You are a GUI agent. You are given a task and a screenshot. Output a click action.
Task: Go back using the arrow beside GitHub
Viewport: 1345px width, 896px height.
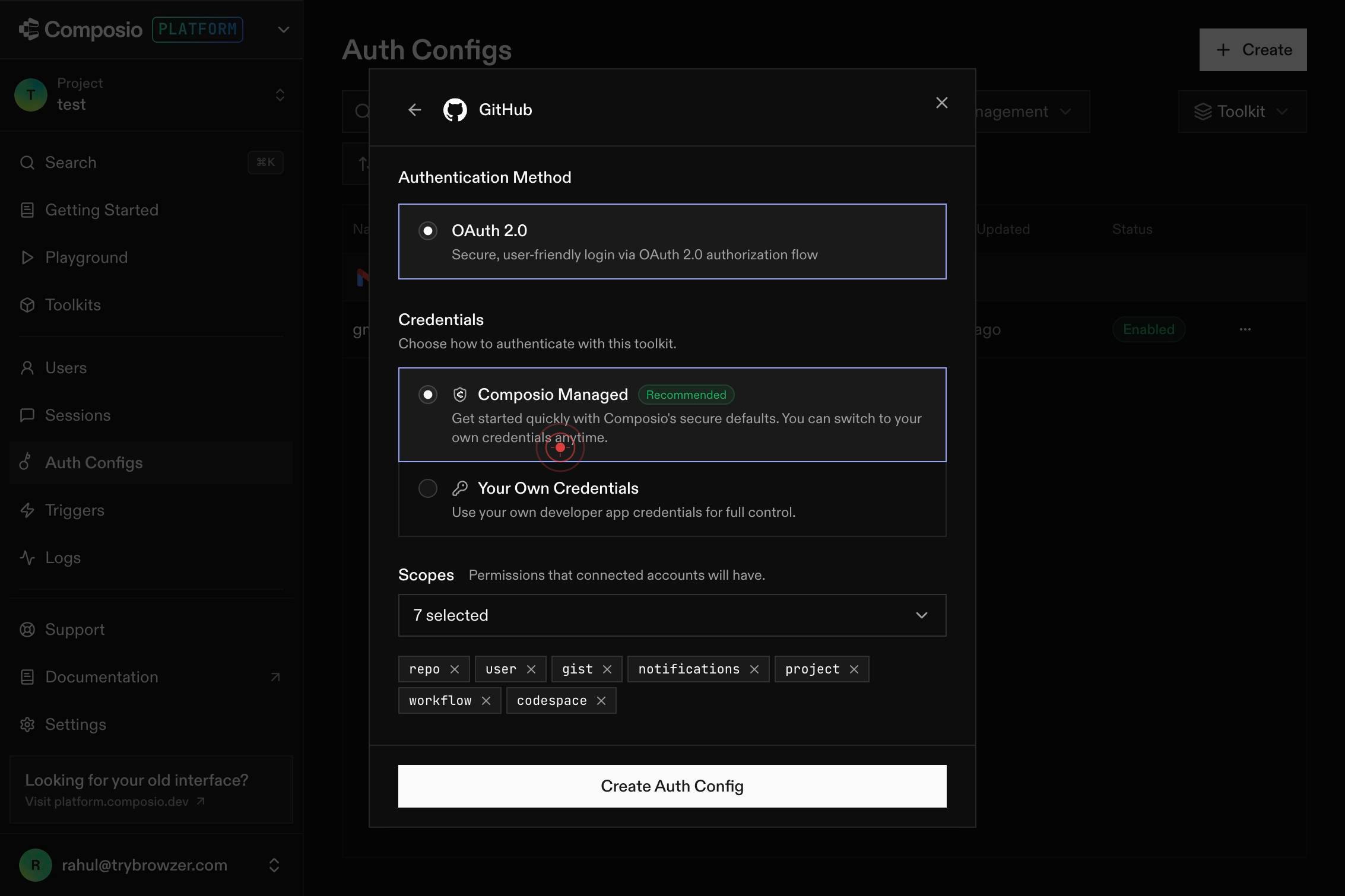[414, 110]
